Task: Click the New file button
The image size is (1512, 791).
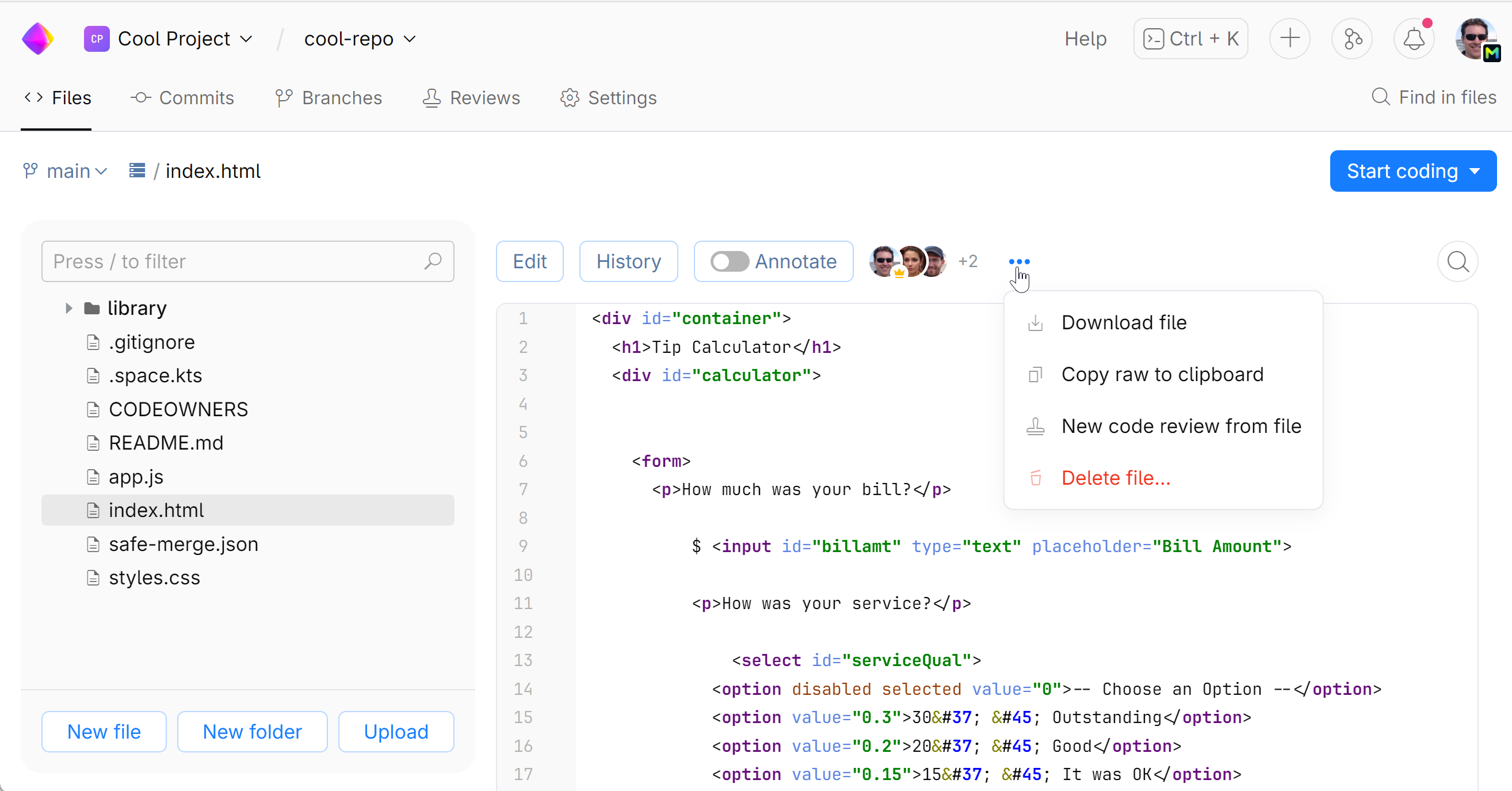Action: pos(104,731)
